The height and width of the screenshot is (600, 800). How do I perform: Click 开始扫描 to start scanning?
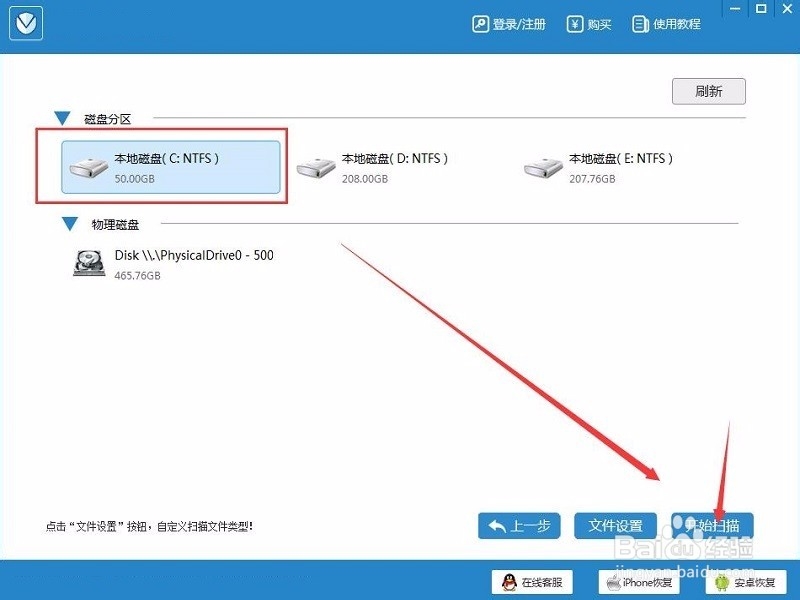tap(712, 526)
